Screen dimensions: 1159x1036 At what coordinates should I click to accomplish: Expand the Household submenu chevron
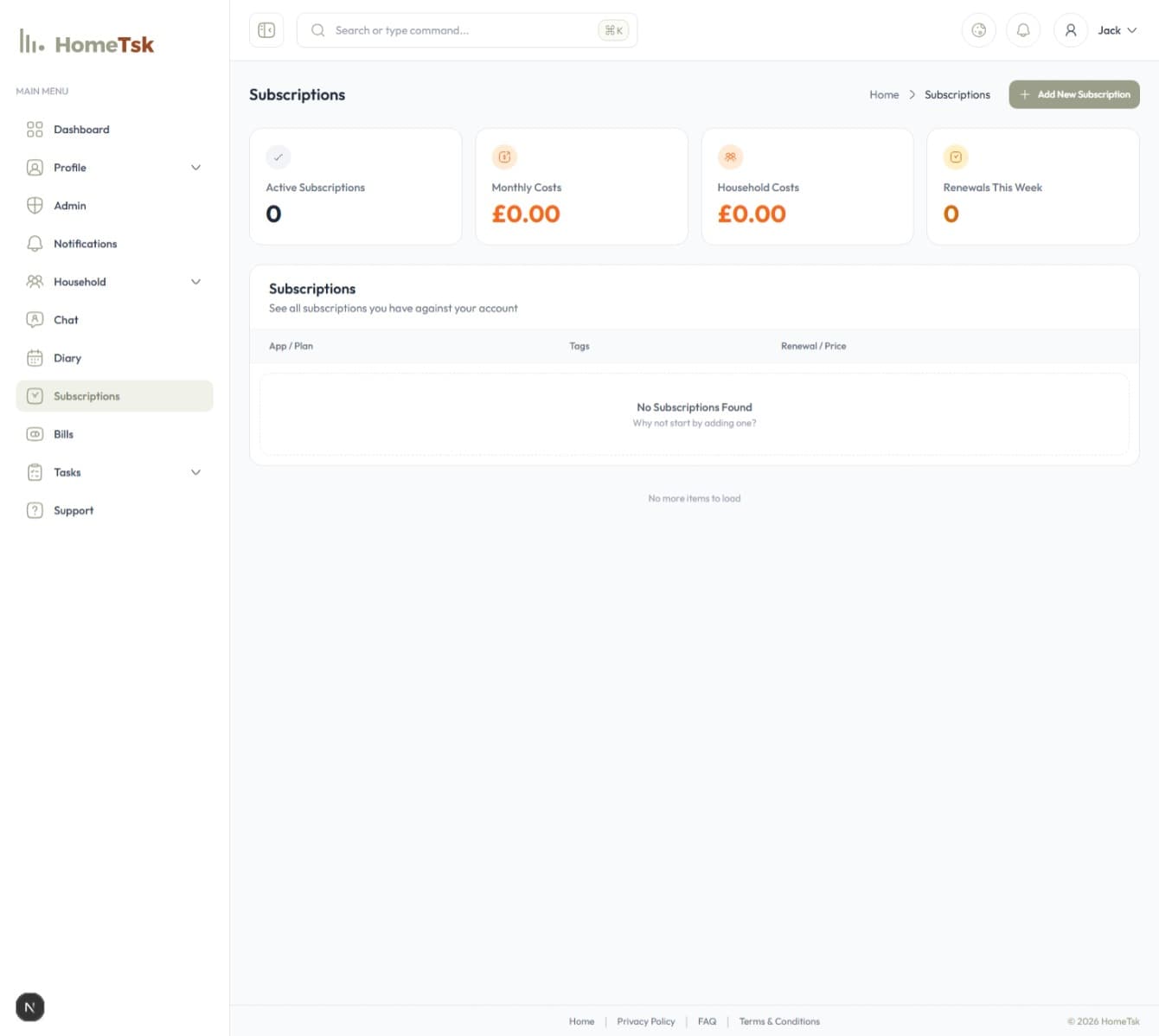point(195,282)
